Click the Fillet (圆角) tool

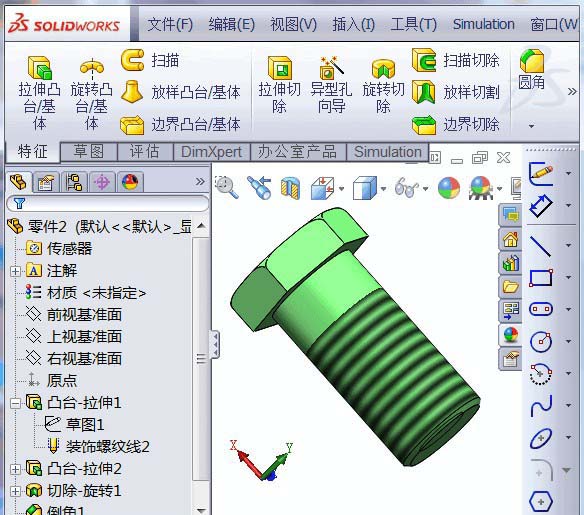click(531, 69)
